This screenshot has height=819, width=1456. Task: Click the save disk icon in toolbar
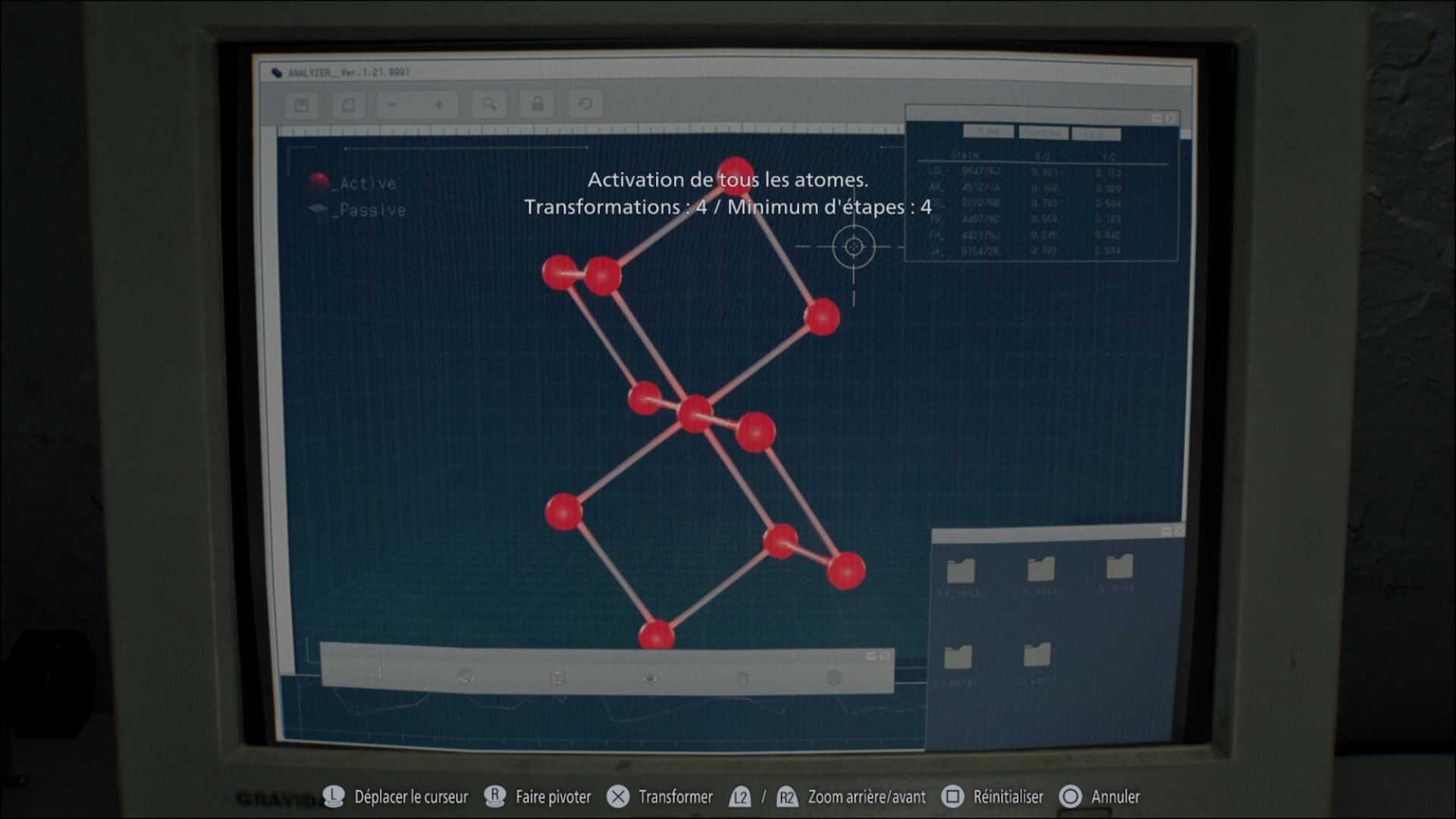click(x=302, y=105)
